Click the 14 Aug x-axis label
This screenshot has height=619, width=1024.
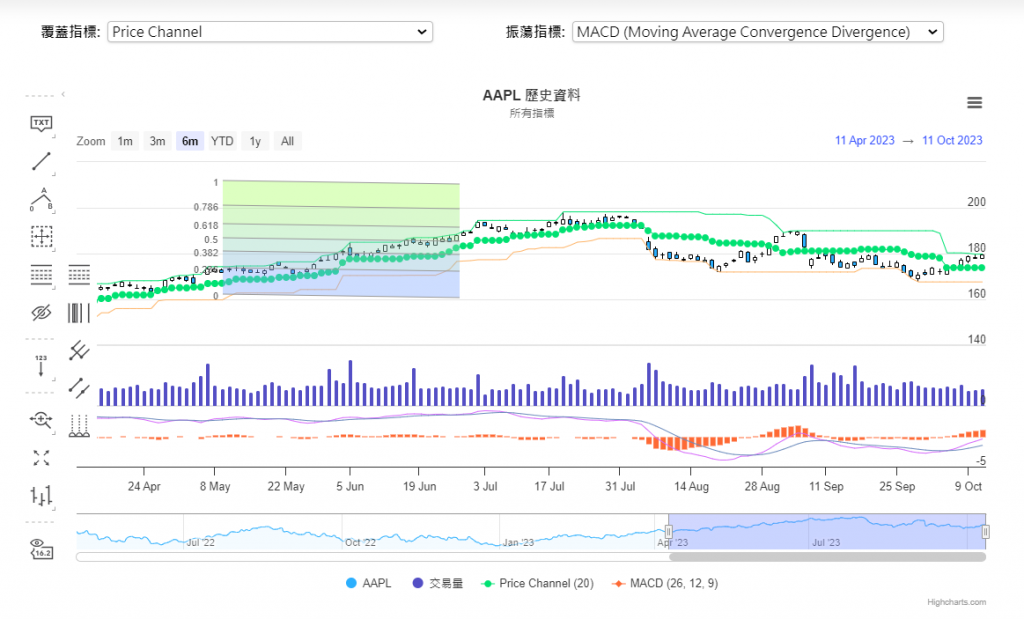(691, 486)
